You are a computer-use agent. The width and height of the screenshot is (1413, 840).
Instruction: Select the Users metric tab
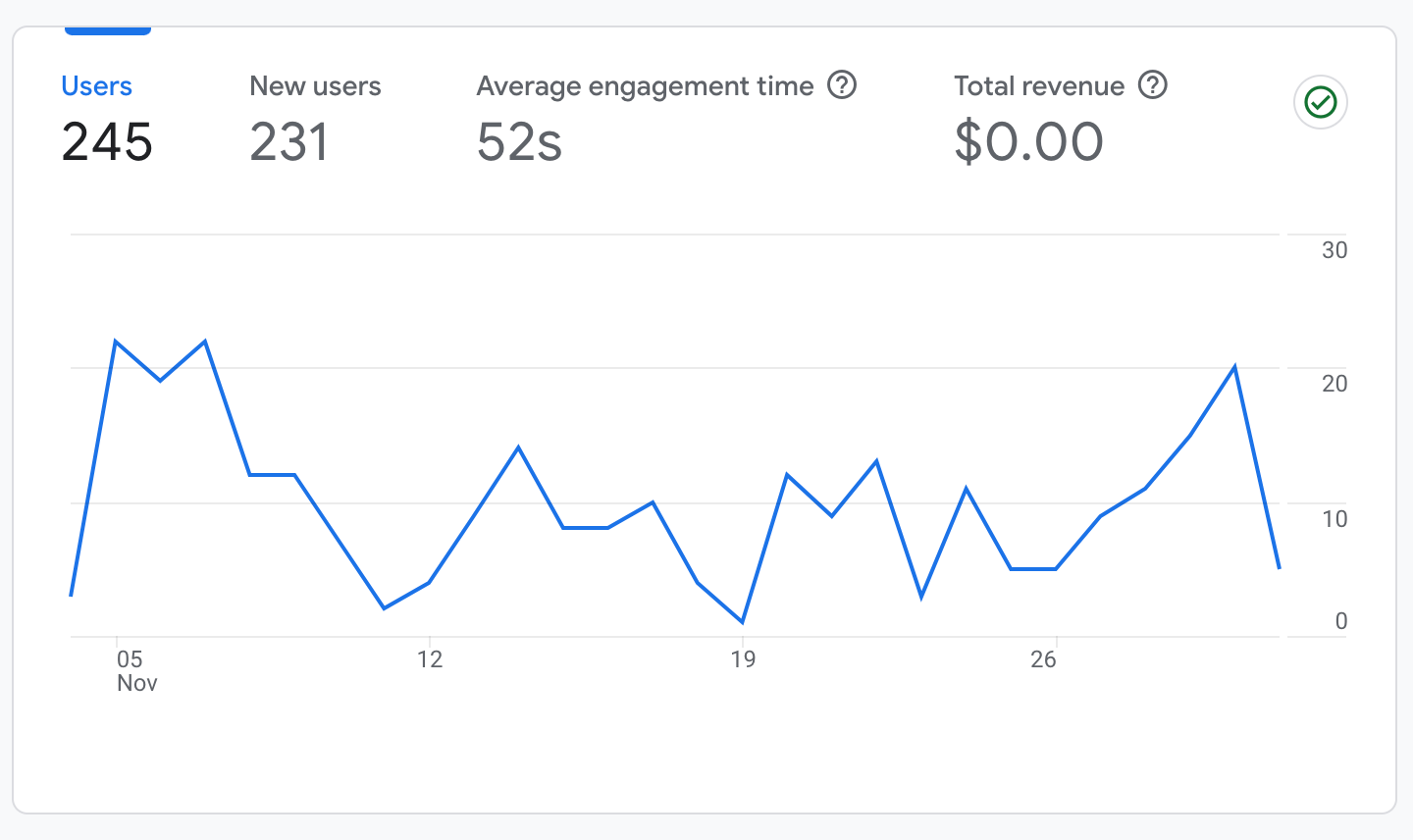96,86
